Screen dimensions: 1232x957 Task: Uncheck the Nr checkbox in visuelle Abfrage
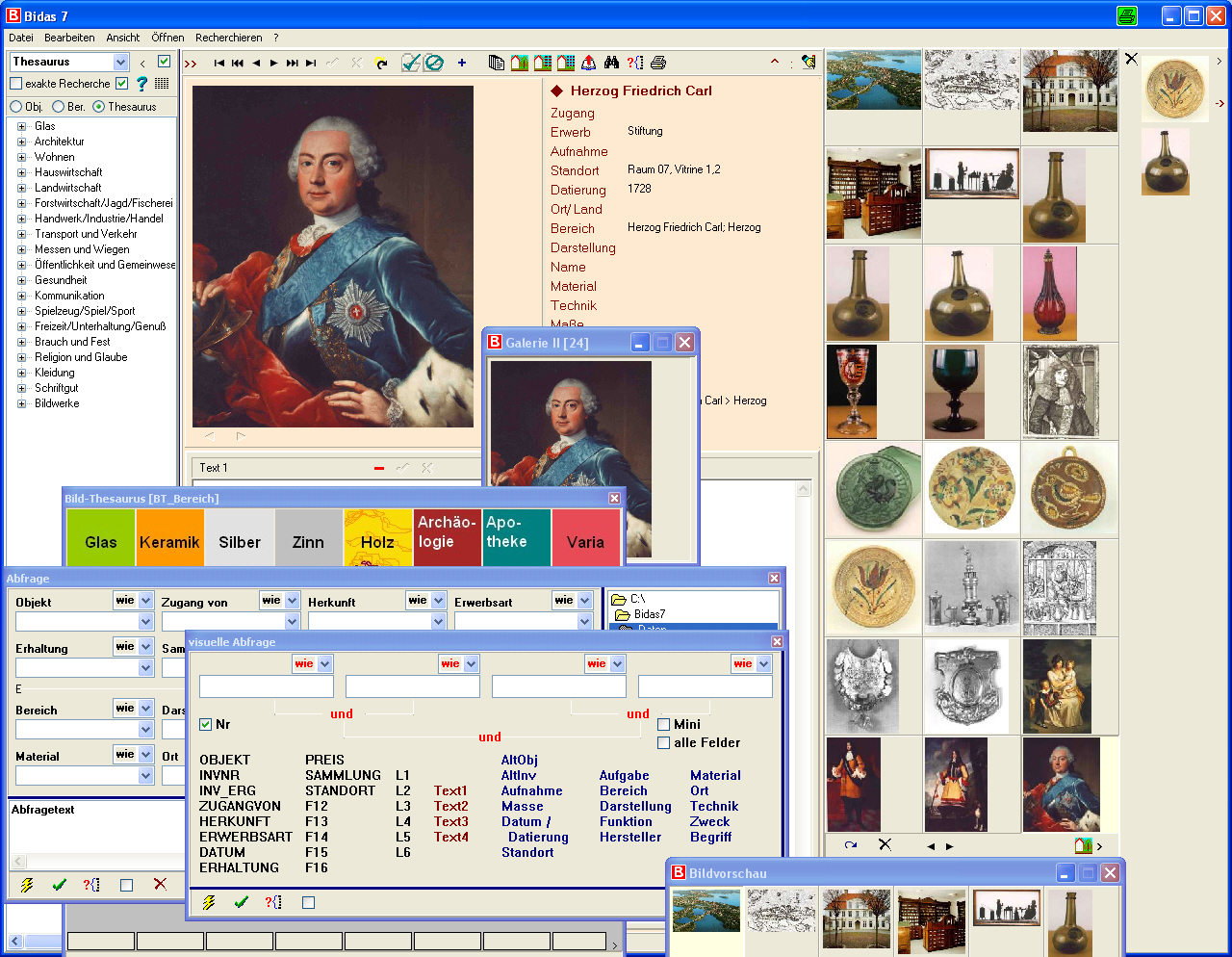(x=205, y=724)
